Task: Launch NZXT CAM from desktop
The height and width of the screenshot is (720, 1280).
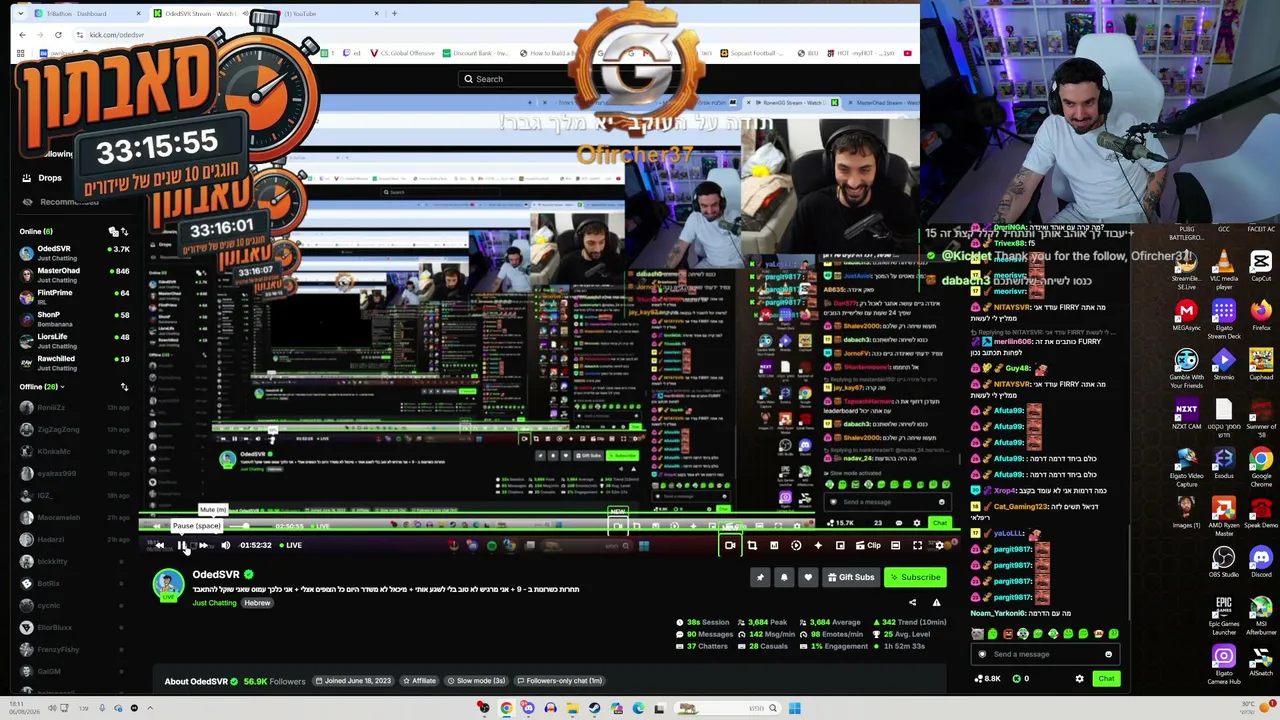Action: [x=1186, y=414]
